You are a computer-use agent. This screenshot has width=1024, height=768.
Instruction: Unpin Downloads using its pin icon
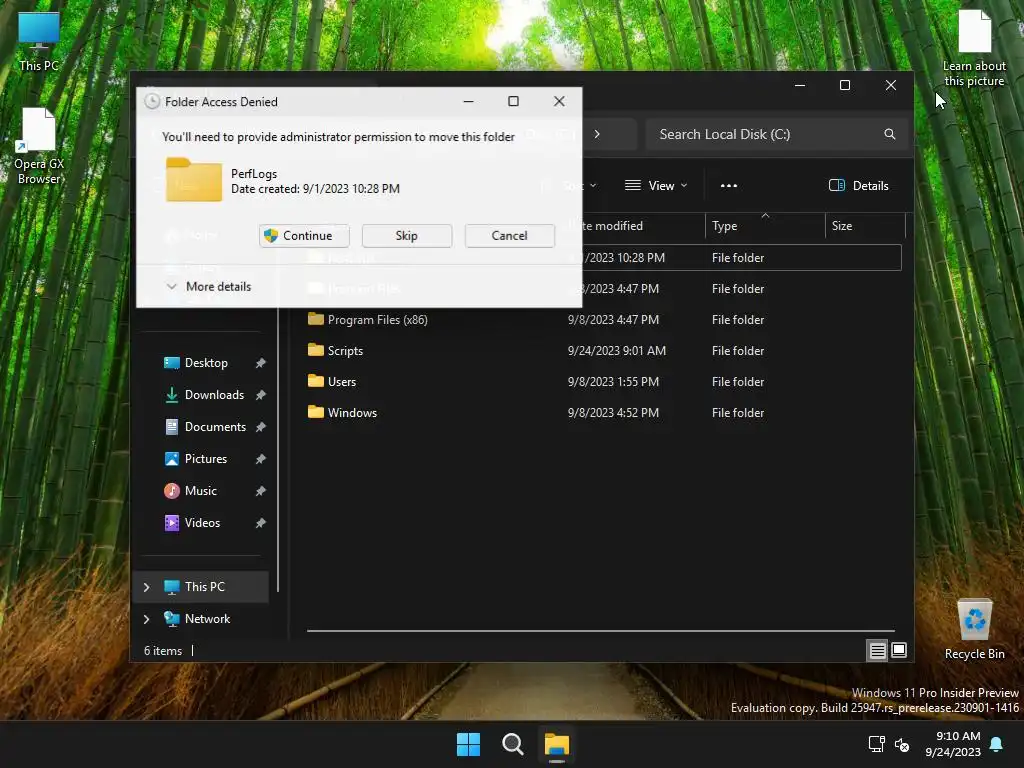click(x=261, y=395)
